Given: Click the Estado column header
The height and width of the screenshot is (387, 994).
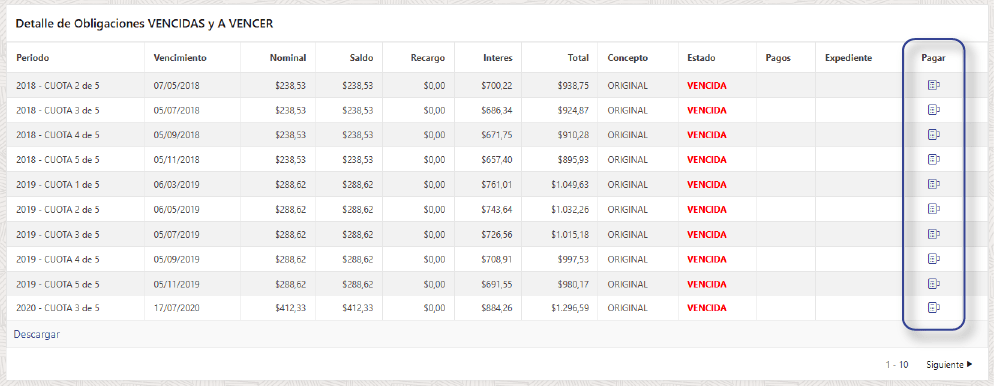Looking at the screenshot, I should [701, 58].
